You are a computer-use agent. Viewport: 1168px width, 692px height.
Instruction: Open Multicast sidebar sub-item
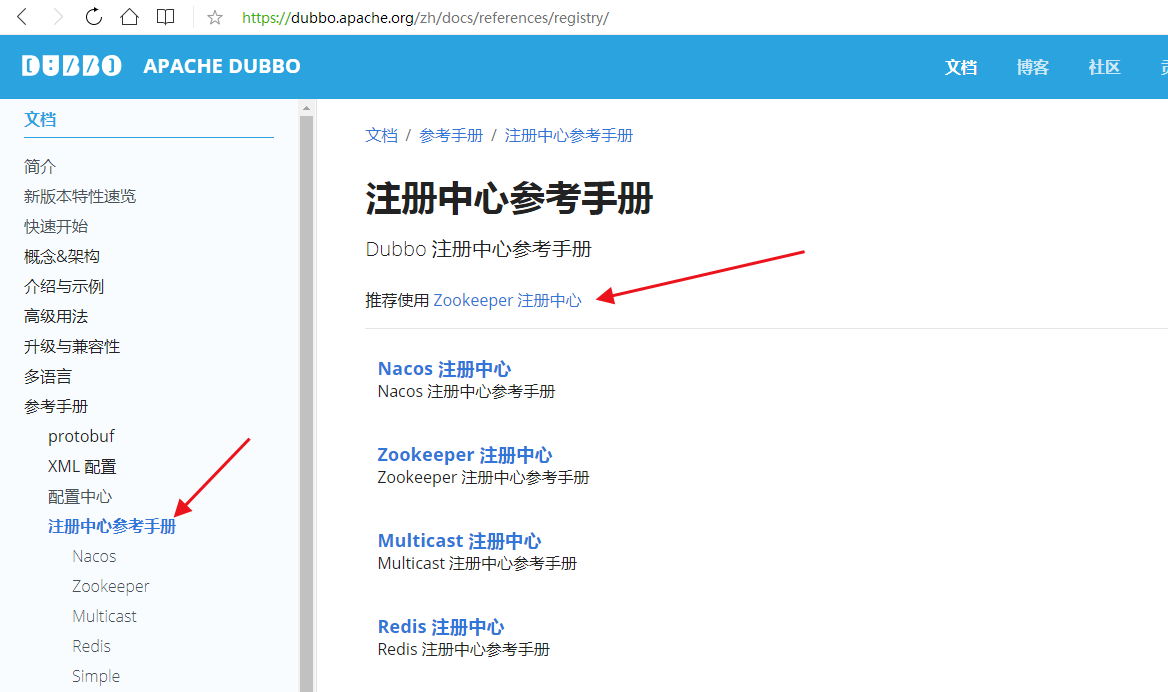click(104, 617)
